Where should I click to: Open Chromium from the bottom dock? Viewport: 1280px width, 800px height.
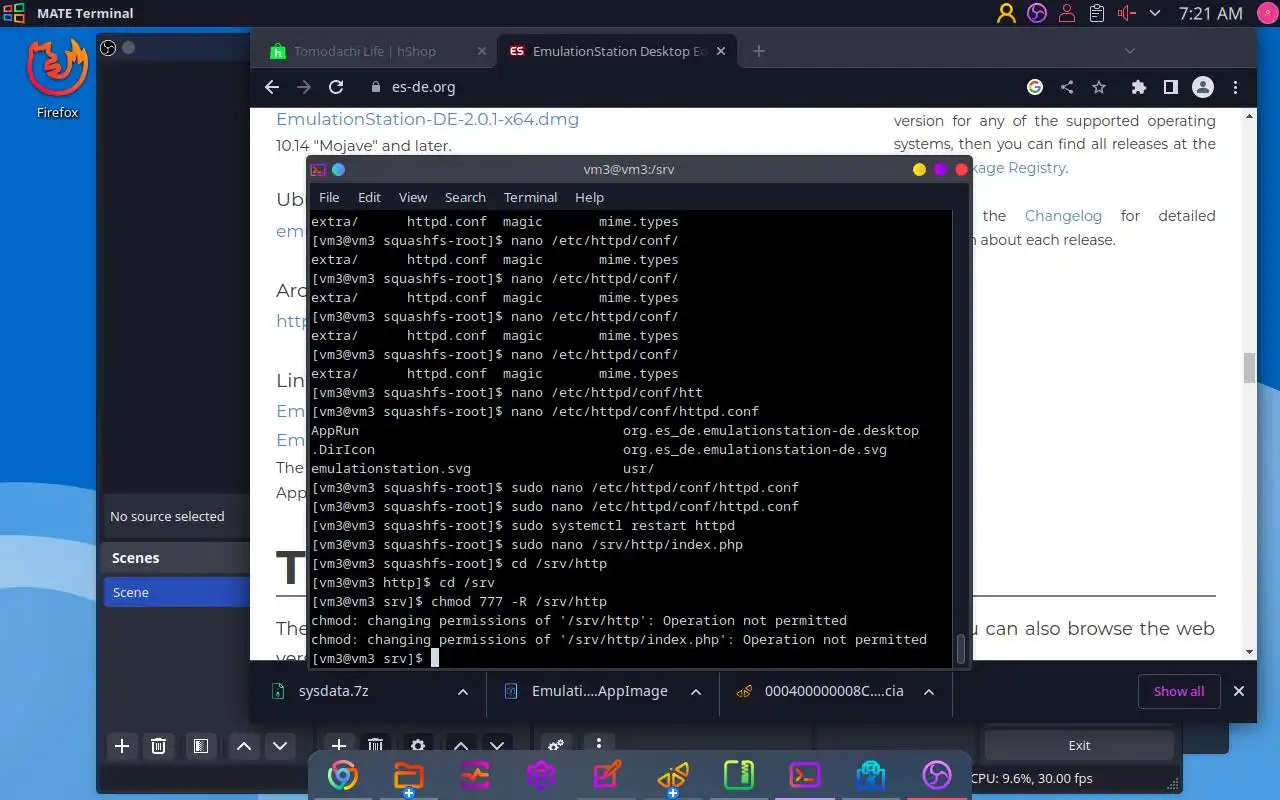pyautogui.click(x=343, y=775)
